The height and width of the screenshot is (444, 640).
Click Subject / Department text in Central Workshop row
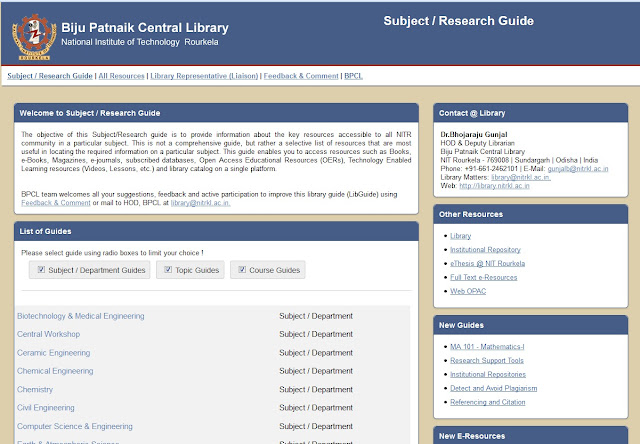pyautogui.click(x=316, y=334)
